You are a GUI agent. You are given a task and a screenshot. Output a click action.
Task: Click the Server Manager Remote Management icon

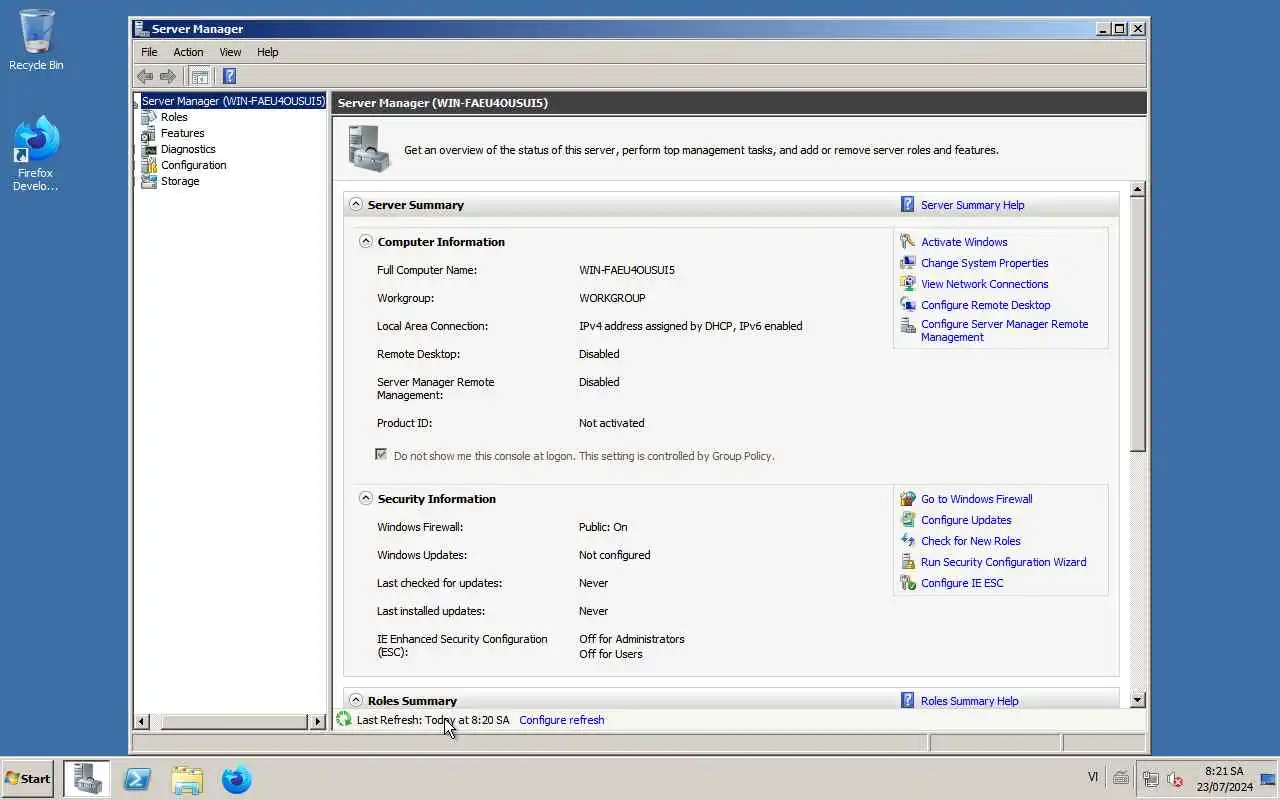907,325
